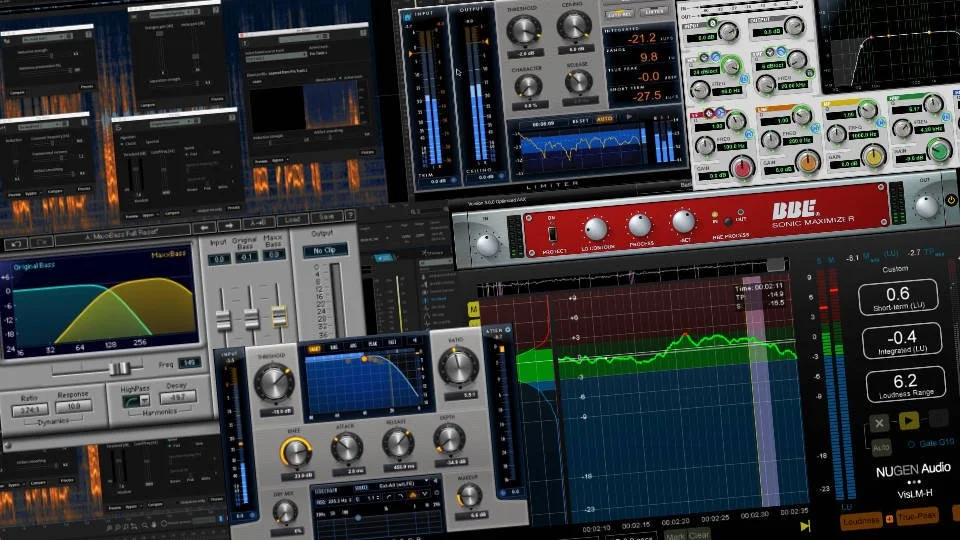Click the MaxxBass undo arrow button
Viewport: 960px width, 540px height.
pos(16,244)
